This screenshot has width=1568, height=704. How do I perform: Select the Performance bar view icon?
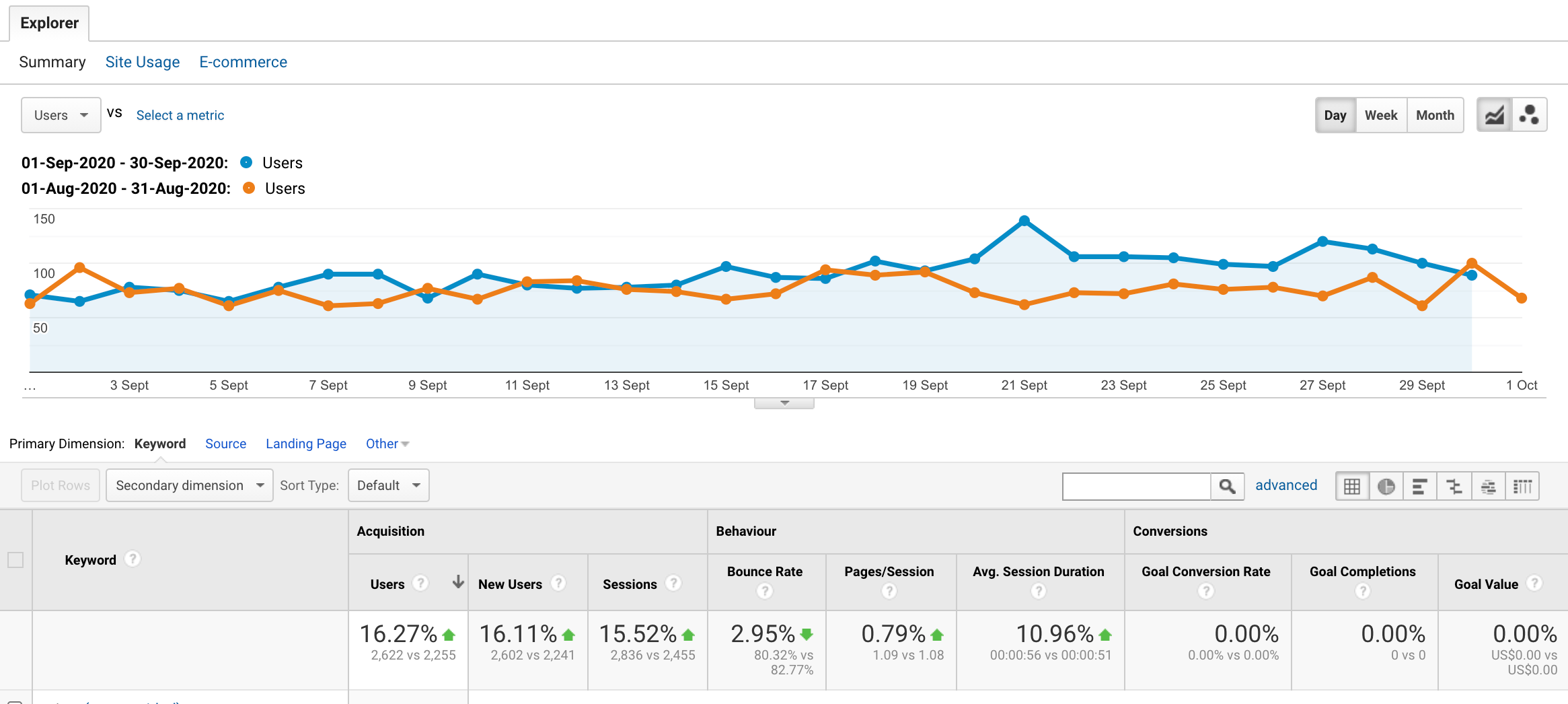pos(1420,486)
